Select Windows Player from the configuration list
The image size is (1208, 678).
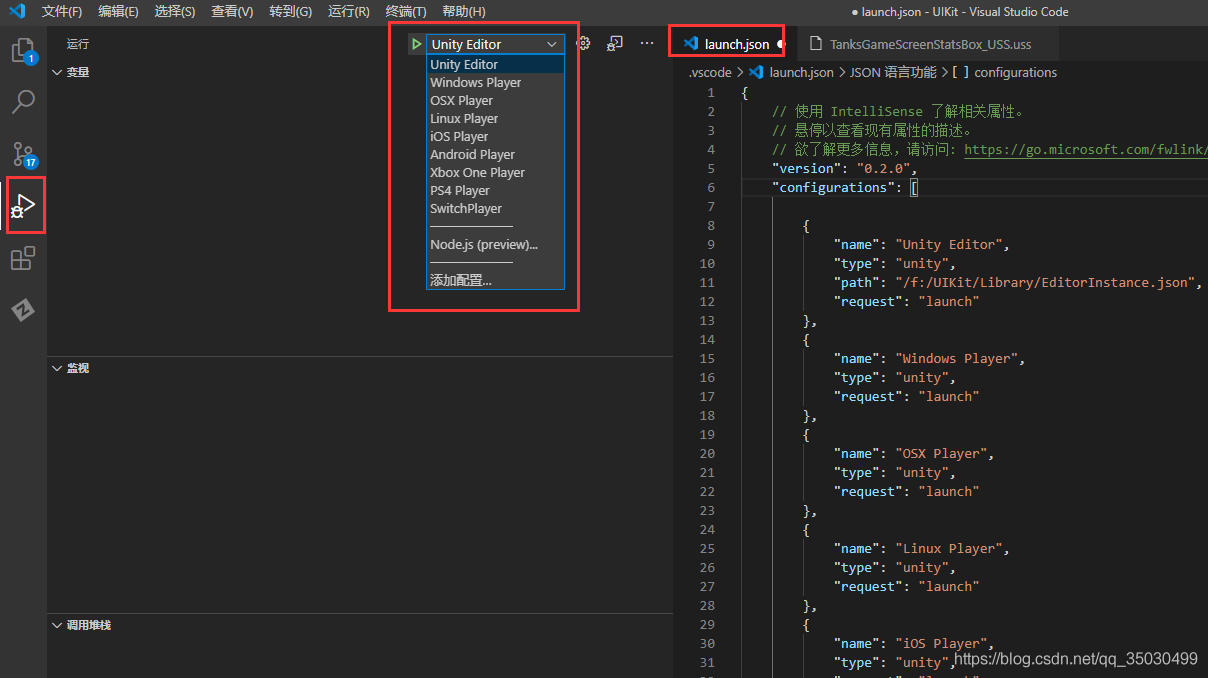(x=475, y=83)
